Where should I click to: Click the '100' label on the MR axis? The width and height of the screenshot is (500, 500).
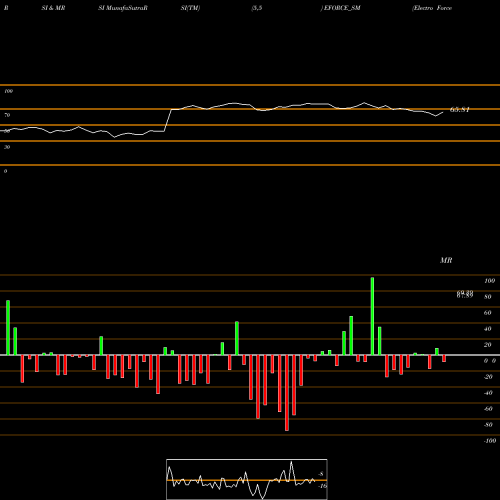pos(489,281)
